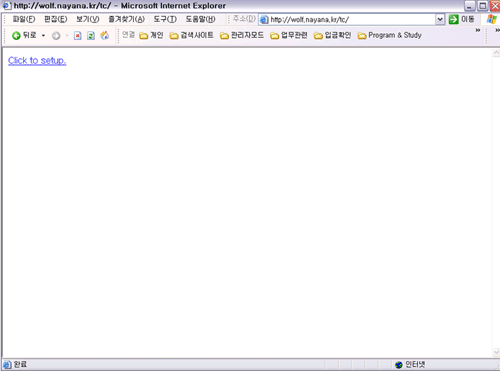Open the Back history dropdown arrow
The image size is (500, 371).
click(43, 35)
